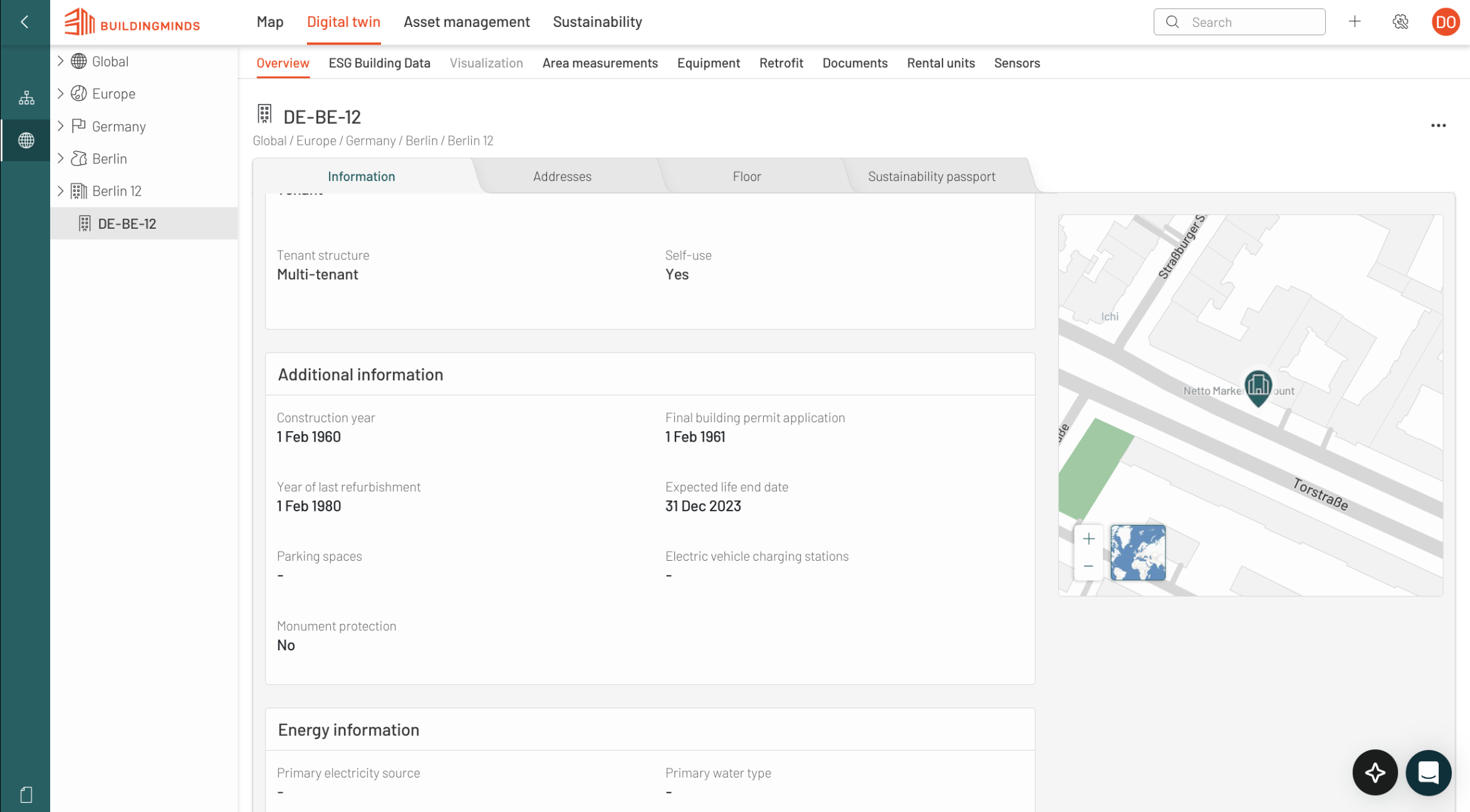The image size is (1470, 812).
Task: Click the Germany flag icon in tree
Action: point(78,126)
